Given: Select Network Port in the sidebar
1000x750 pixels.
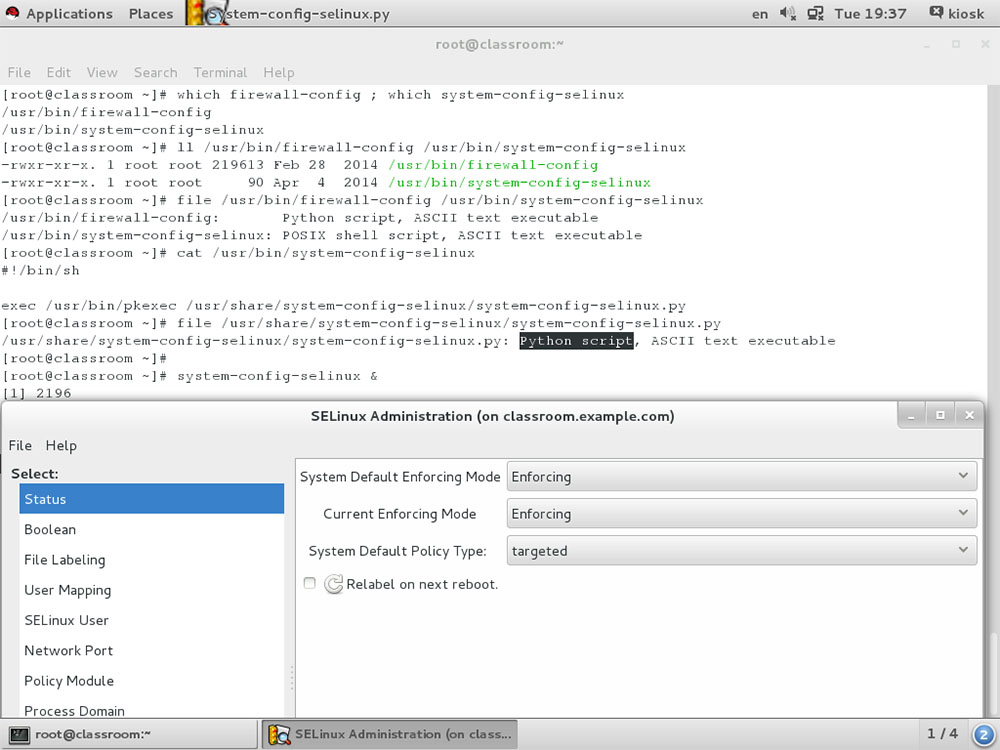Looking at the screenshot, I should [152, 651].
